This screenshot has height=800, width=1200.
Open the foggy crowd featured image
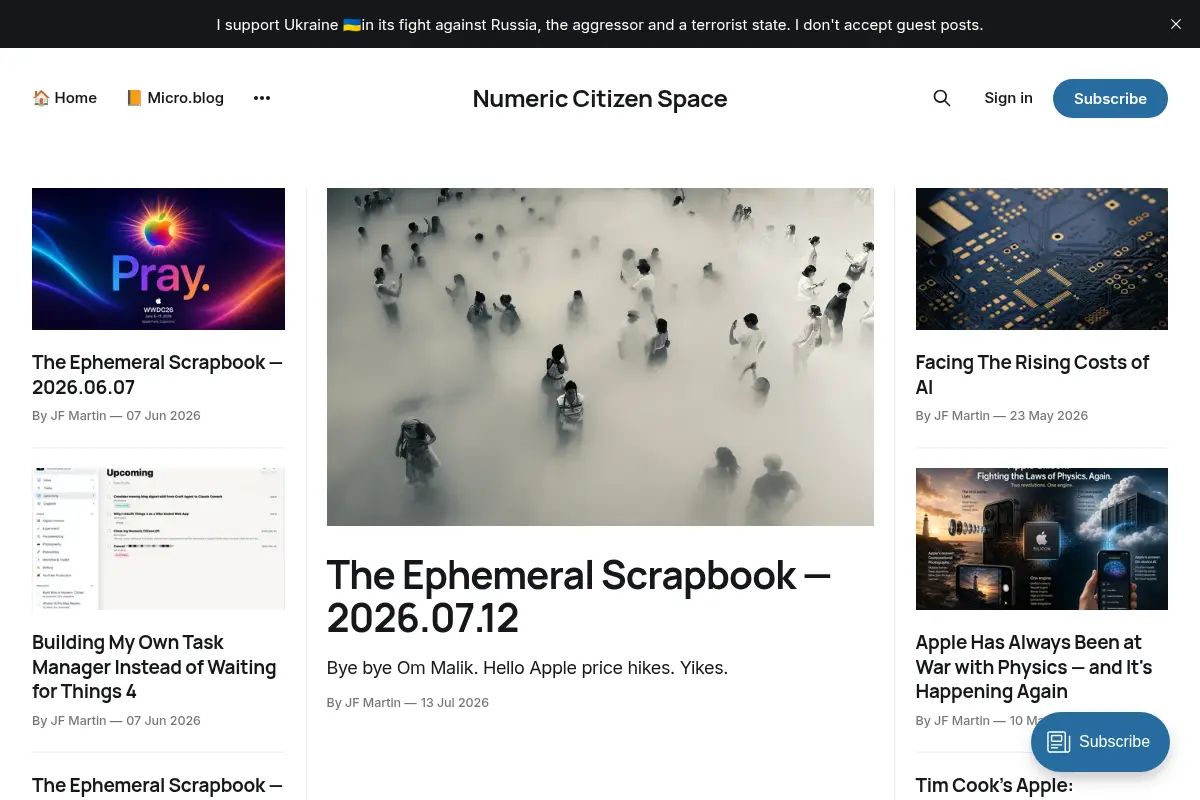click(600, 357)
